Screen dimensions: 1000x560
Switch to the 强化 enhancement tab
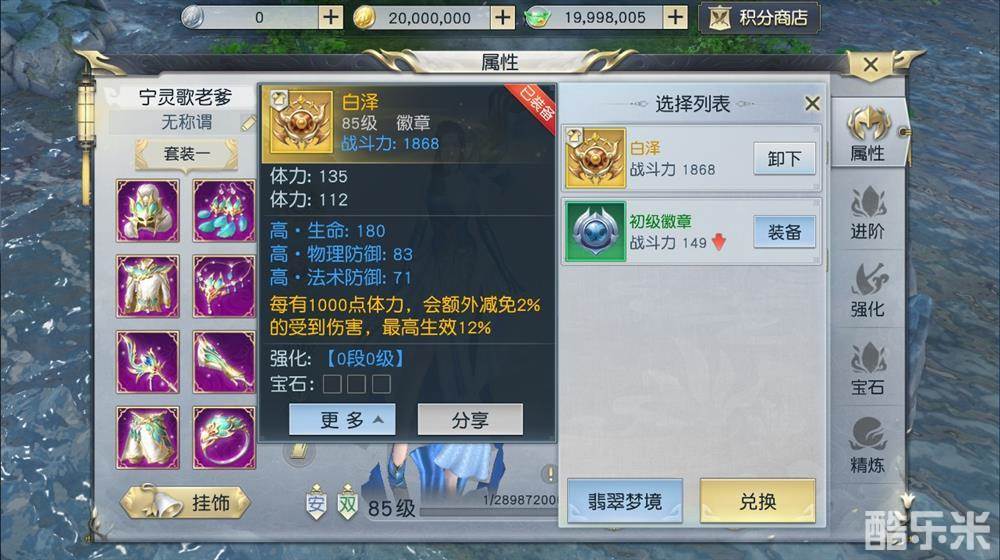coord(868,290)
